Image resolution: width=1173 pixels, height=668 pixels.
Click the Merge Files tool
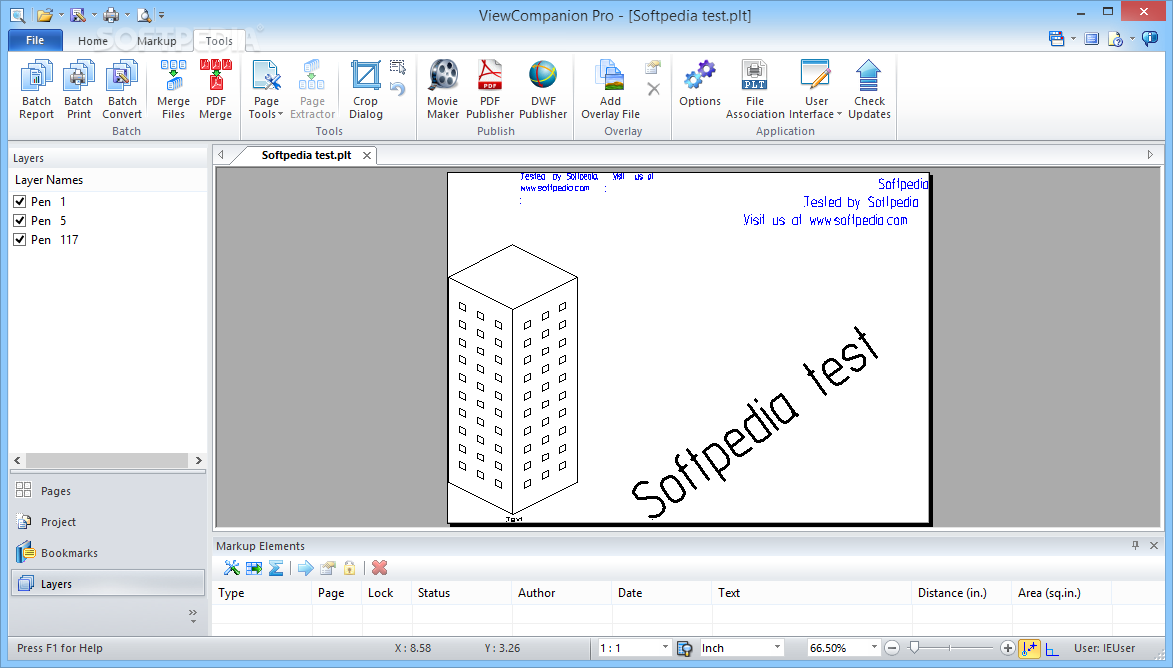click(173, 89)
